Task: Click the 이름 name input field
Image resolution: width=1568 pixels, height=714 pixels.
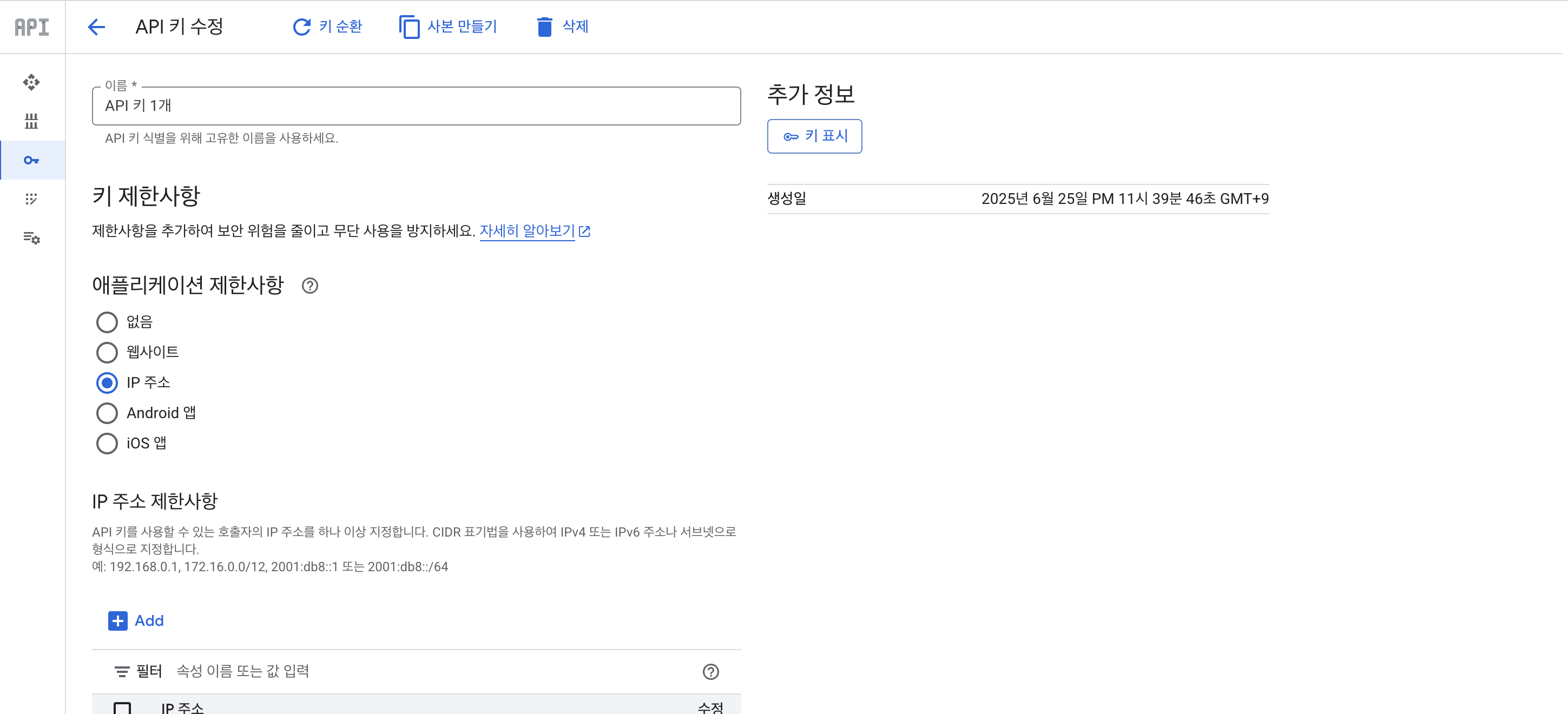Action: pos(417,106)
